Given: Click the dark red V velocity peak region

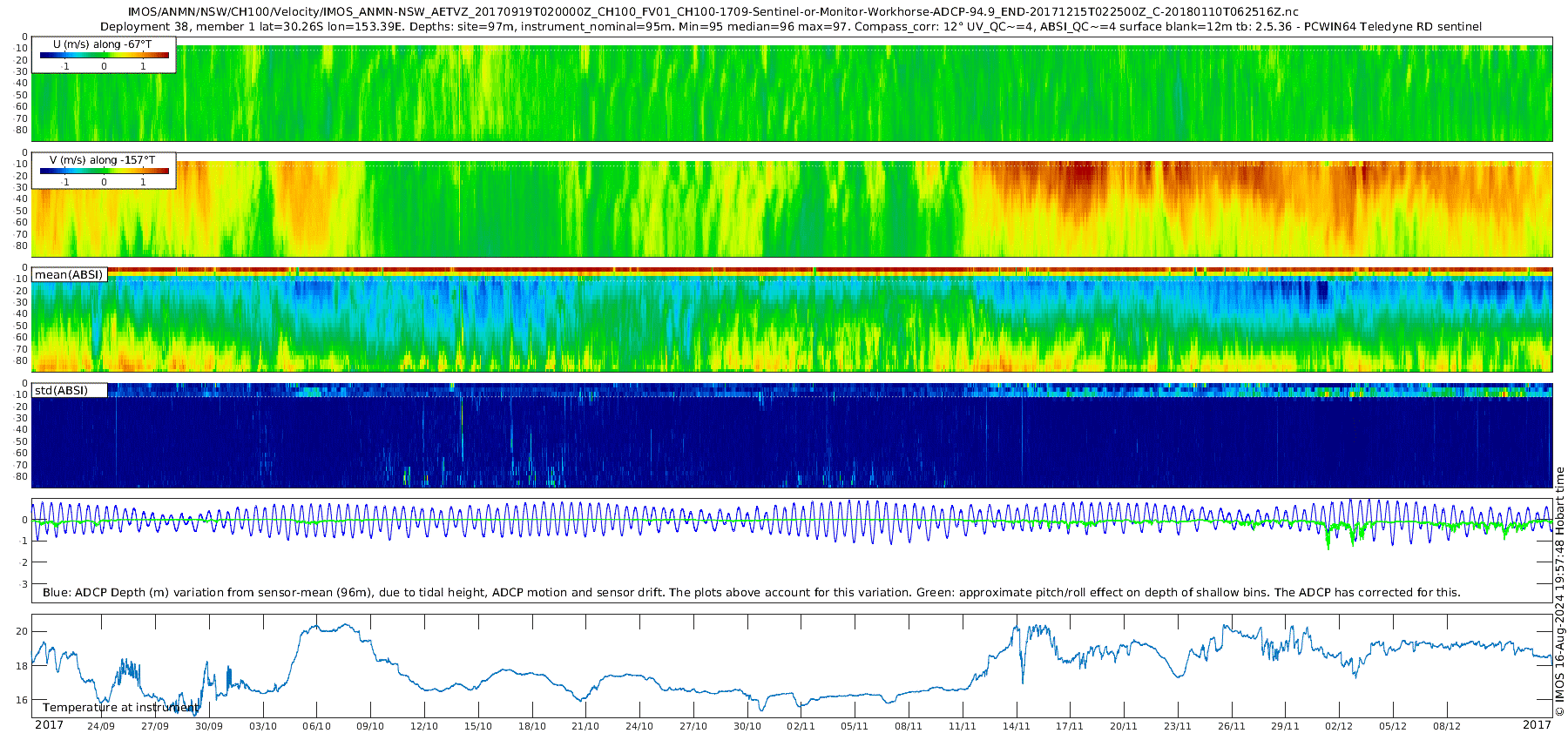Looking at the screenshot, I should pos(1080,178).
